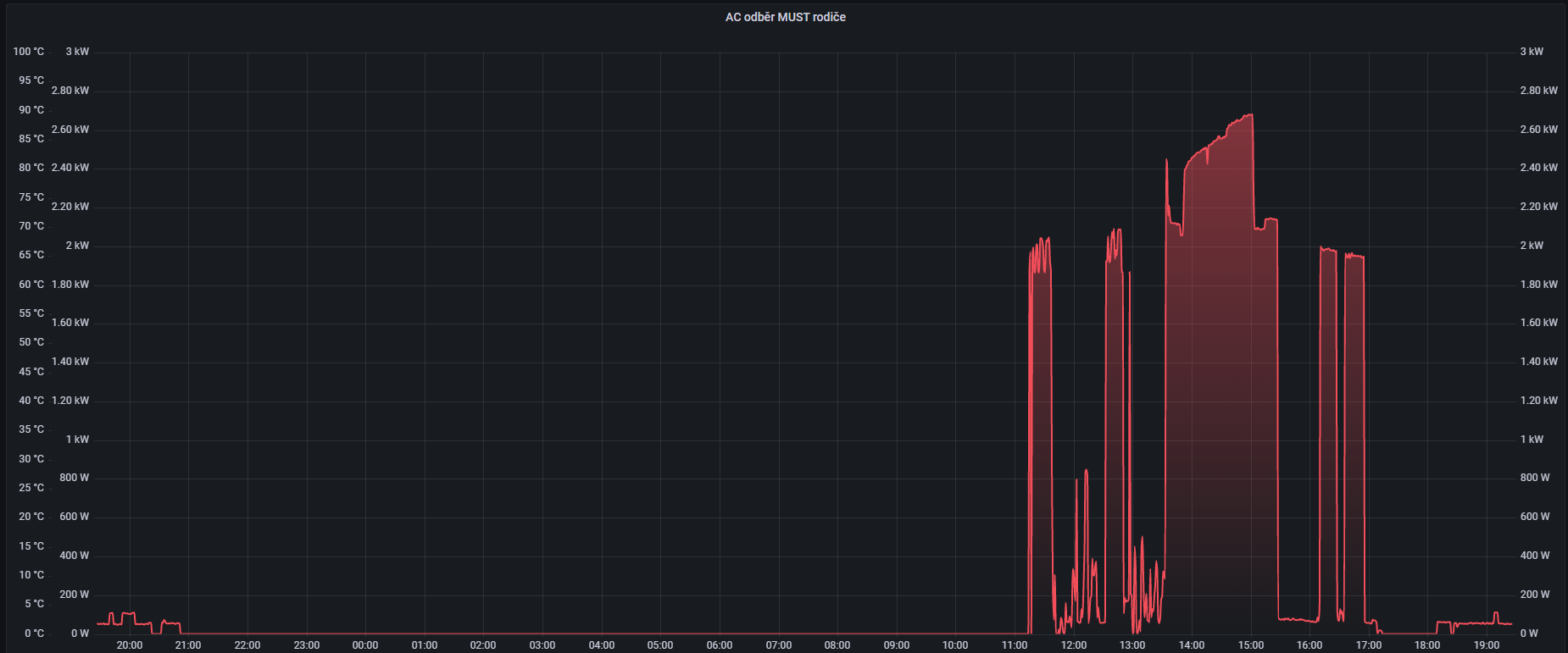Viewport: 1568px width, 653px height.
Task: Open the AC odběr MUST rodiče panel title menu
Action: pos(785,17)
